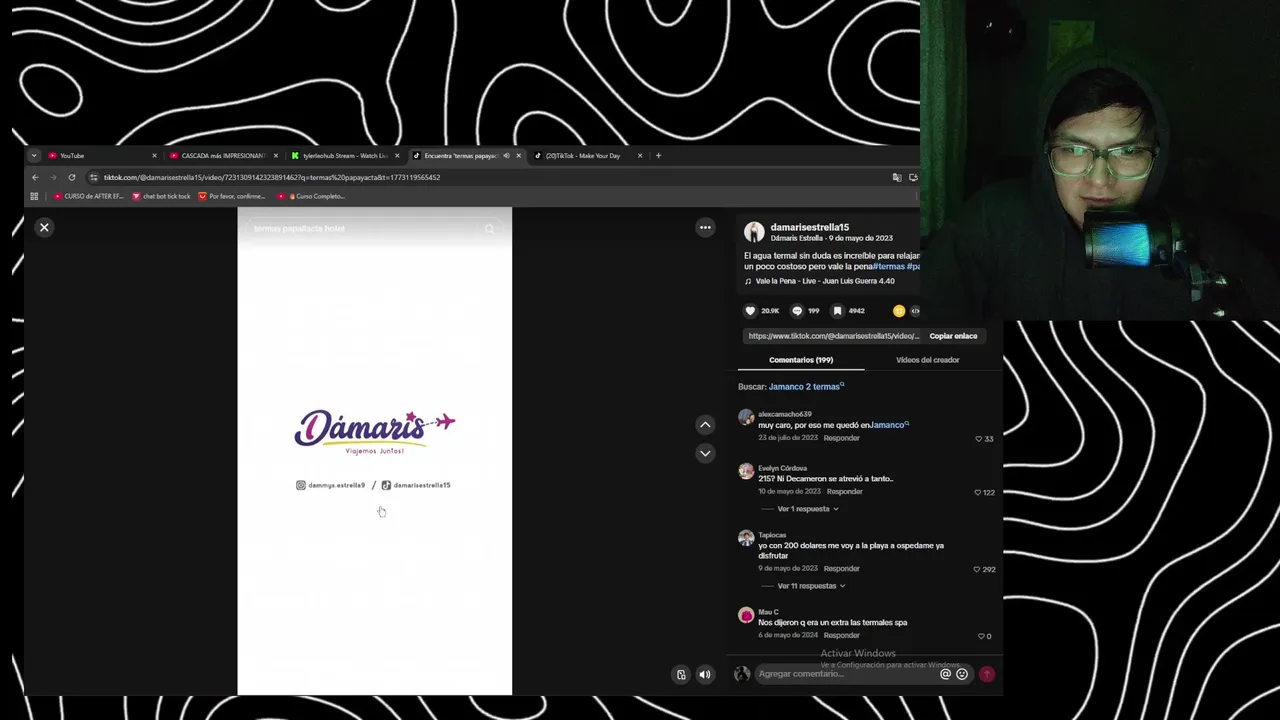The height and width of the screenshot is (720, 1280).
Task: Click the @ mention icon
Action: (x=945, y=674)
